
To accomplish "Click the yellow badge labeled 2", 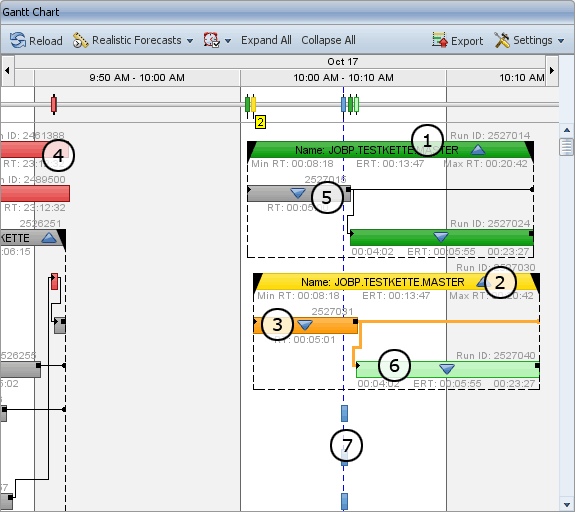I will (260, 122).
